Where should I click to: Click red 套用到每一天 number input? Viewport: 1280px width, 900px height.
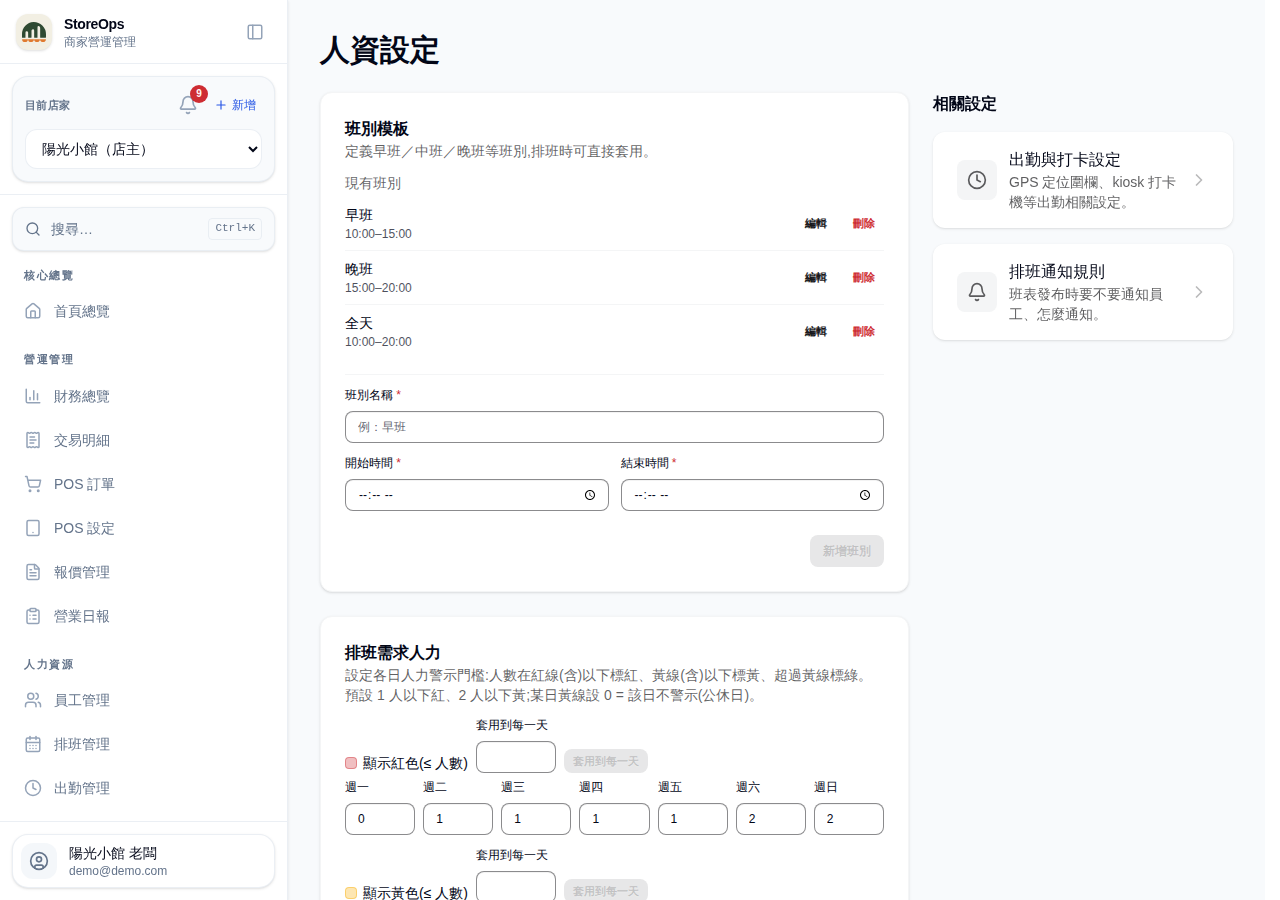tap(516, 757)
